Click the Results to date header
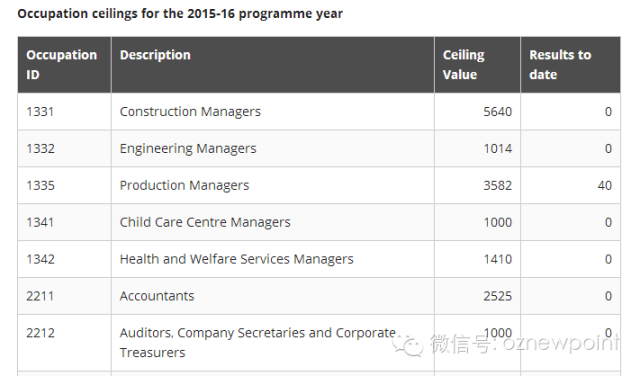The width and height of the screenshot is (640, 376). pyautogui.click(x=571, y=65)
